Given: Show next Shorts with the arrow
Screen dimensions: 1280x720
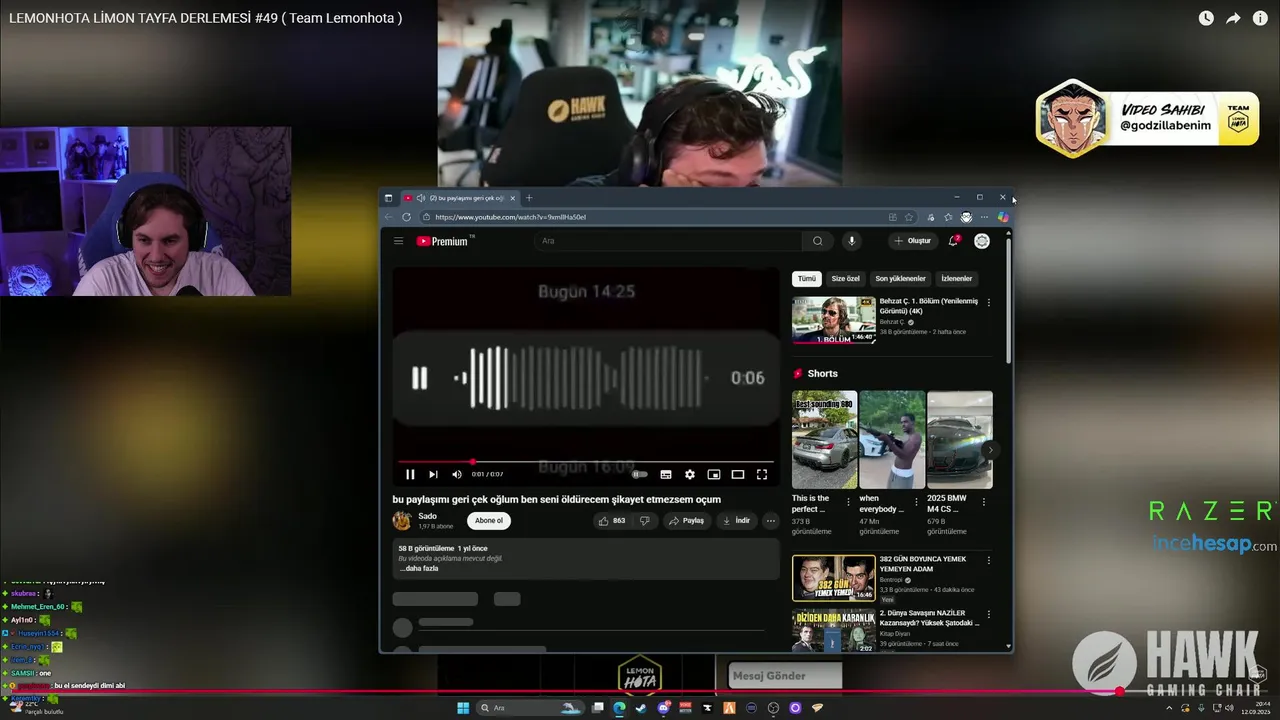Looking at the screenshot, I should coord(990,450).
